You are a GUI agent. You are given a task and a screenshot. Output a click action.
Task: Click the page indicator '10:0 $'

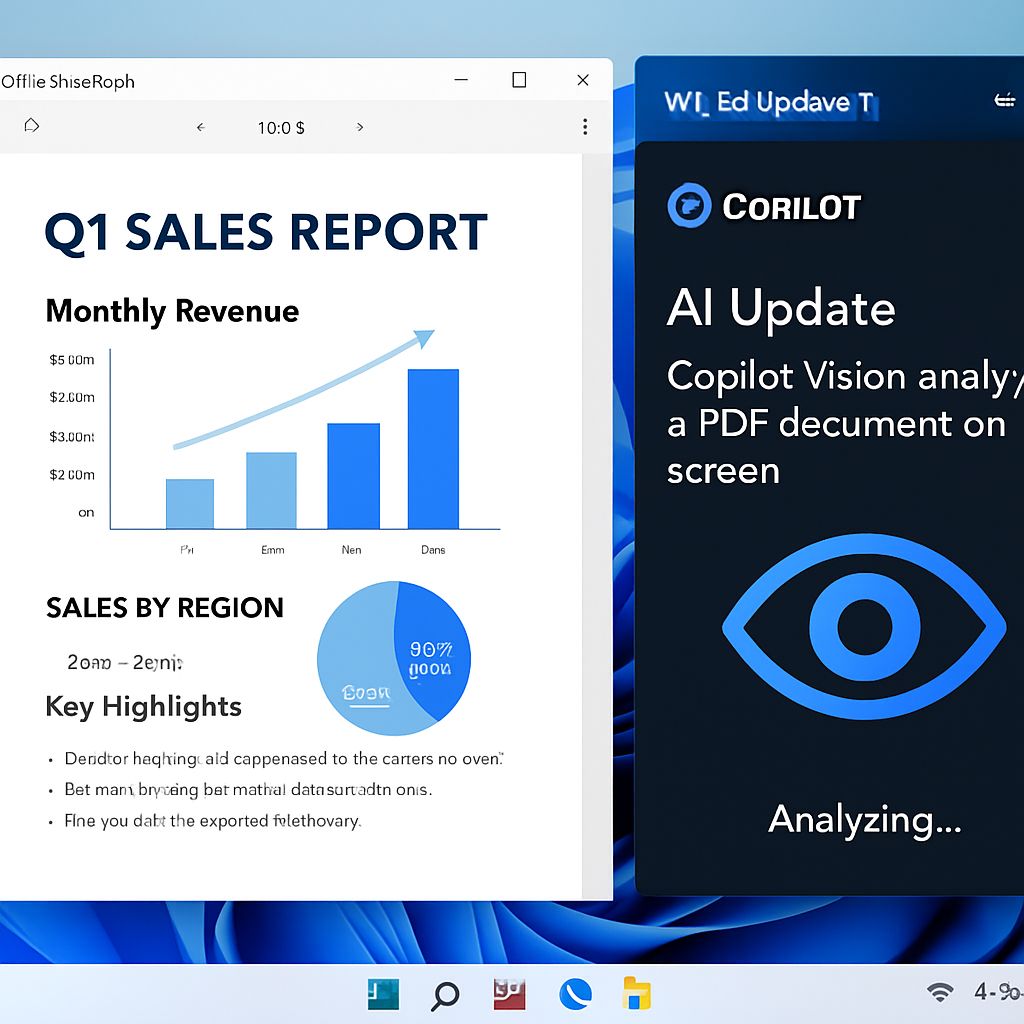click(281, 128)
